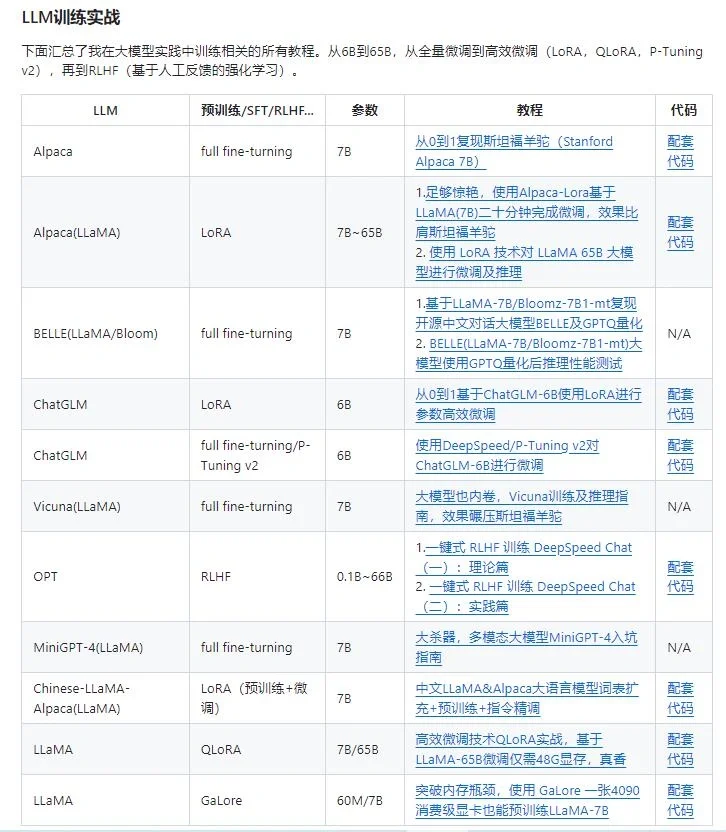Open the DeepSpeed Chat（二）实践篇 link
726x832 pixels.
pos(525,596)
